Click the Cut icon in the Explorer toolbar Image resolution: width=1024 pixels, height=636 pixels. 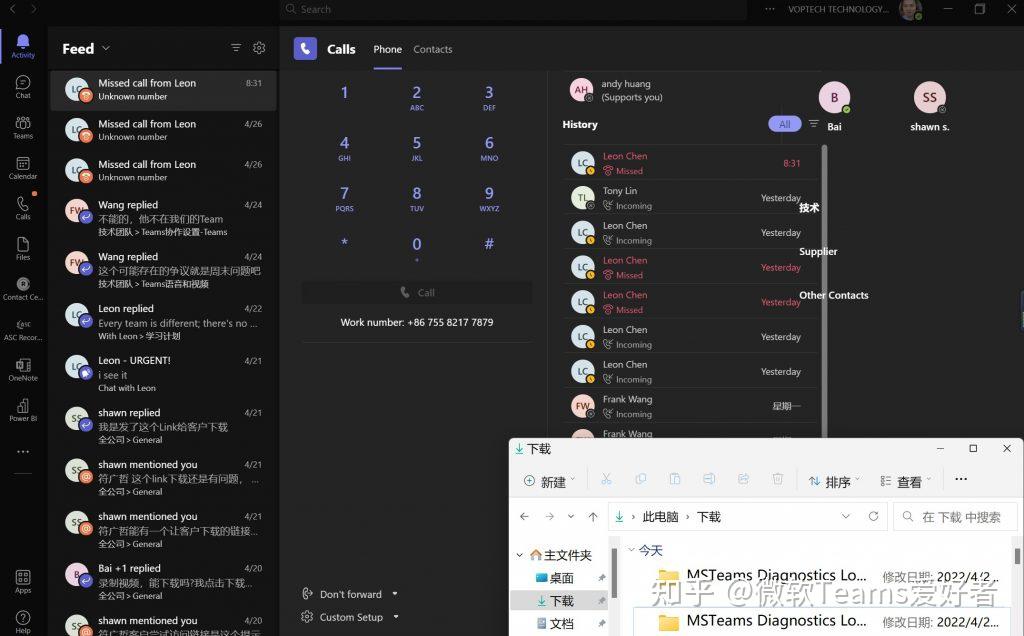tap(606, 479)
